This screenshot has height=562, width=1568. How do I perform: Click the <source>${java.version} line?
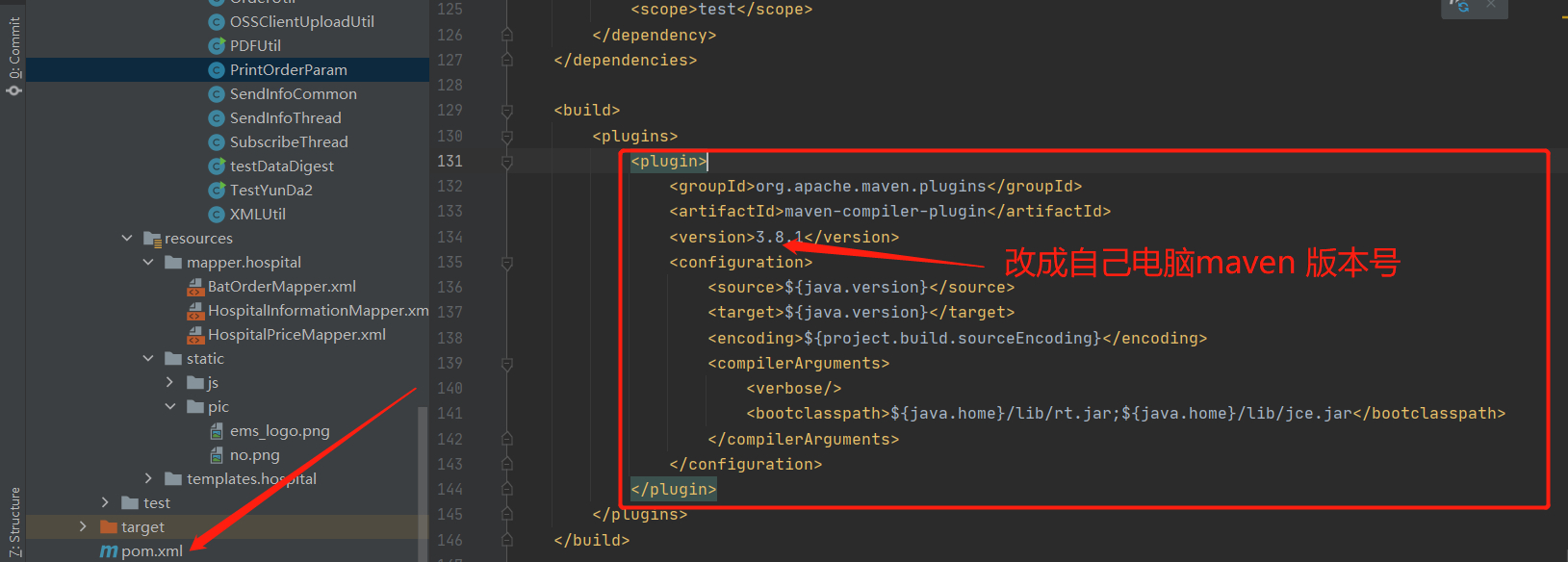click(861, 287)
